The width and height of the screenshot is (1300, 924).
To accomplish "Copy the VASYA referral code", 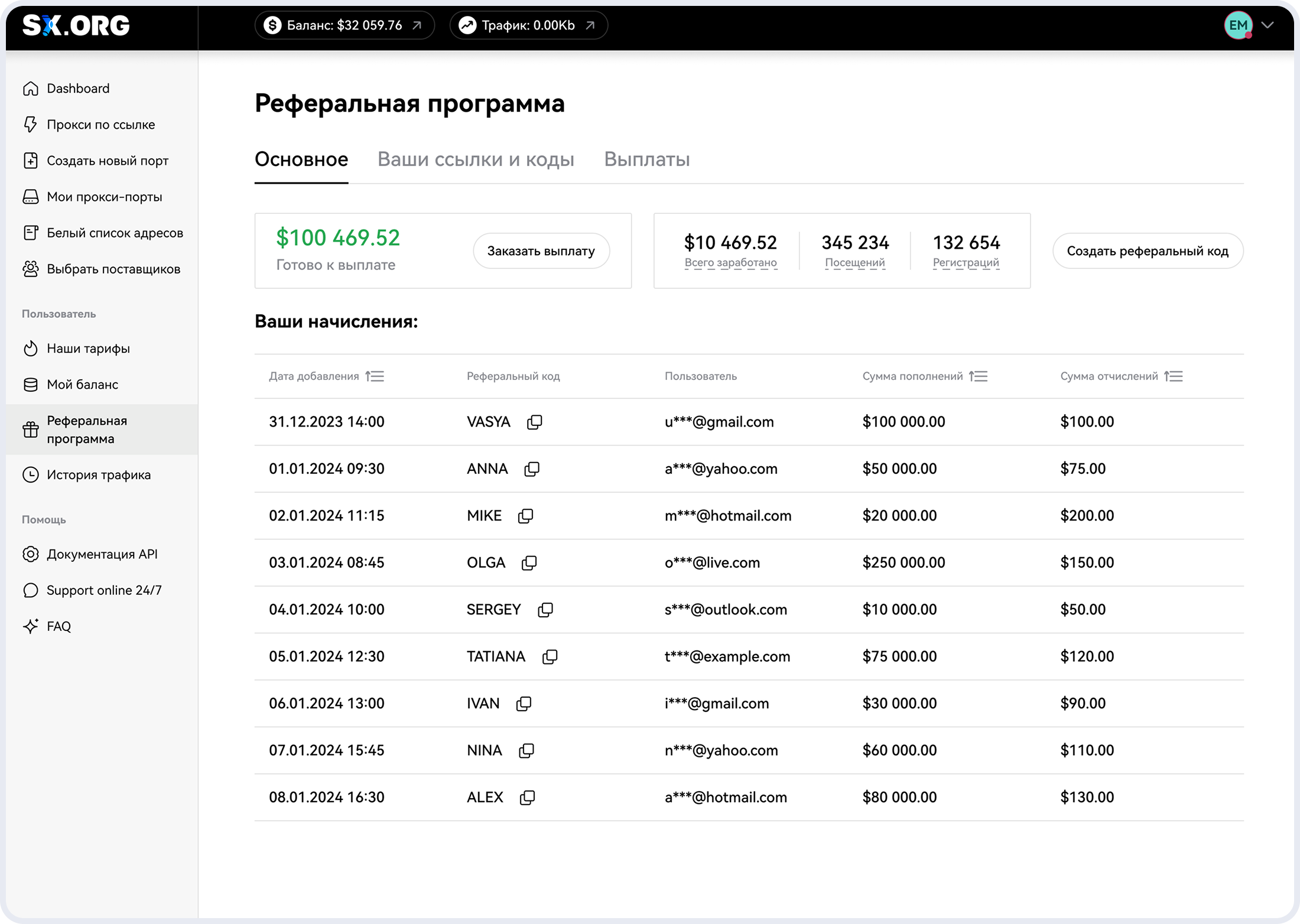I will (534, 422).
